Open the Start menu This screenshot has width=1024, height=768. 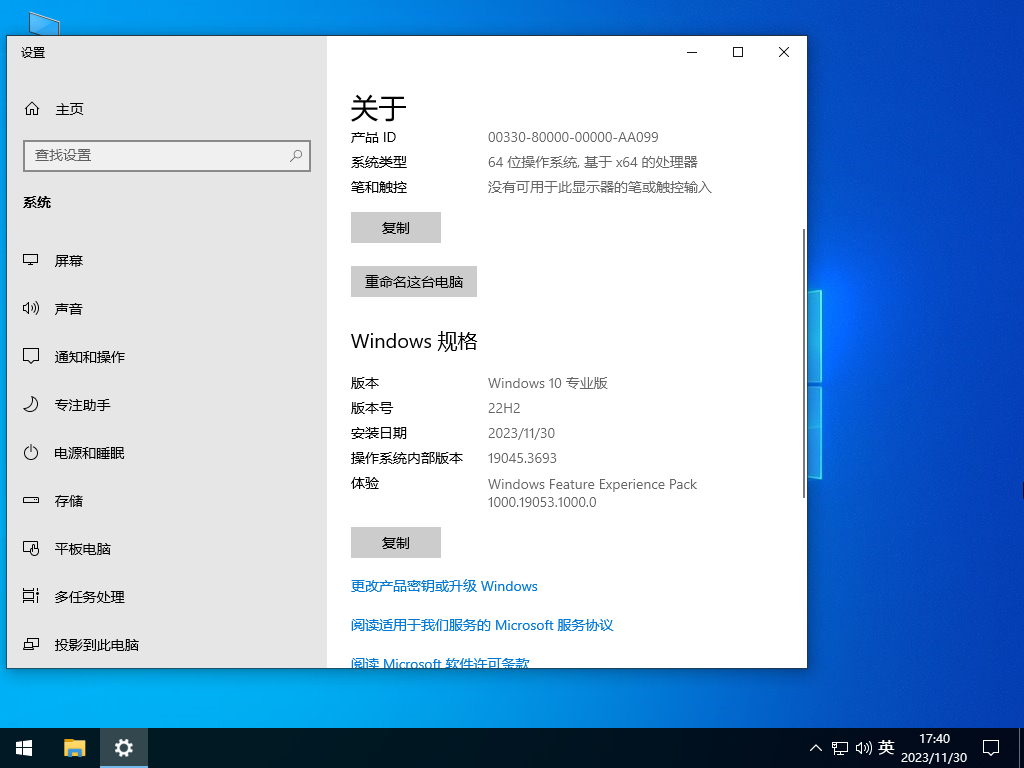click(x=23, y=747)
